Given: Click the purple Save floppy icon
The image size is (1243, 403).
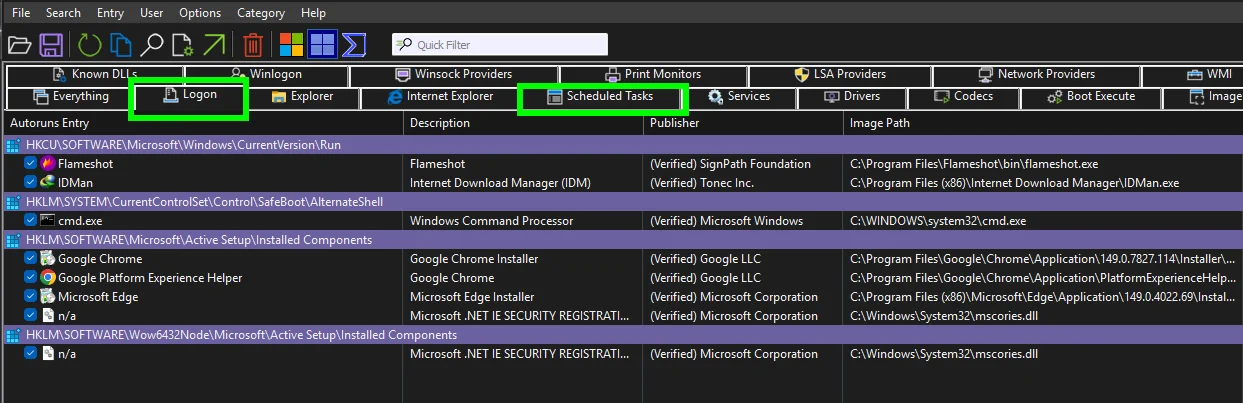Looking at the screenshot, I should pyautogui.click(x=52, y=45).
